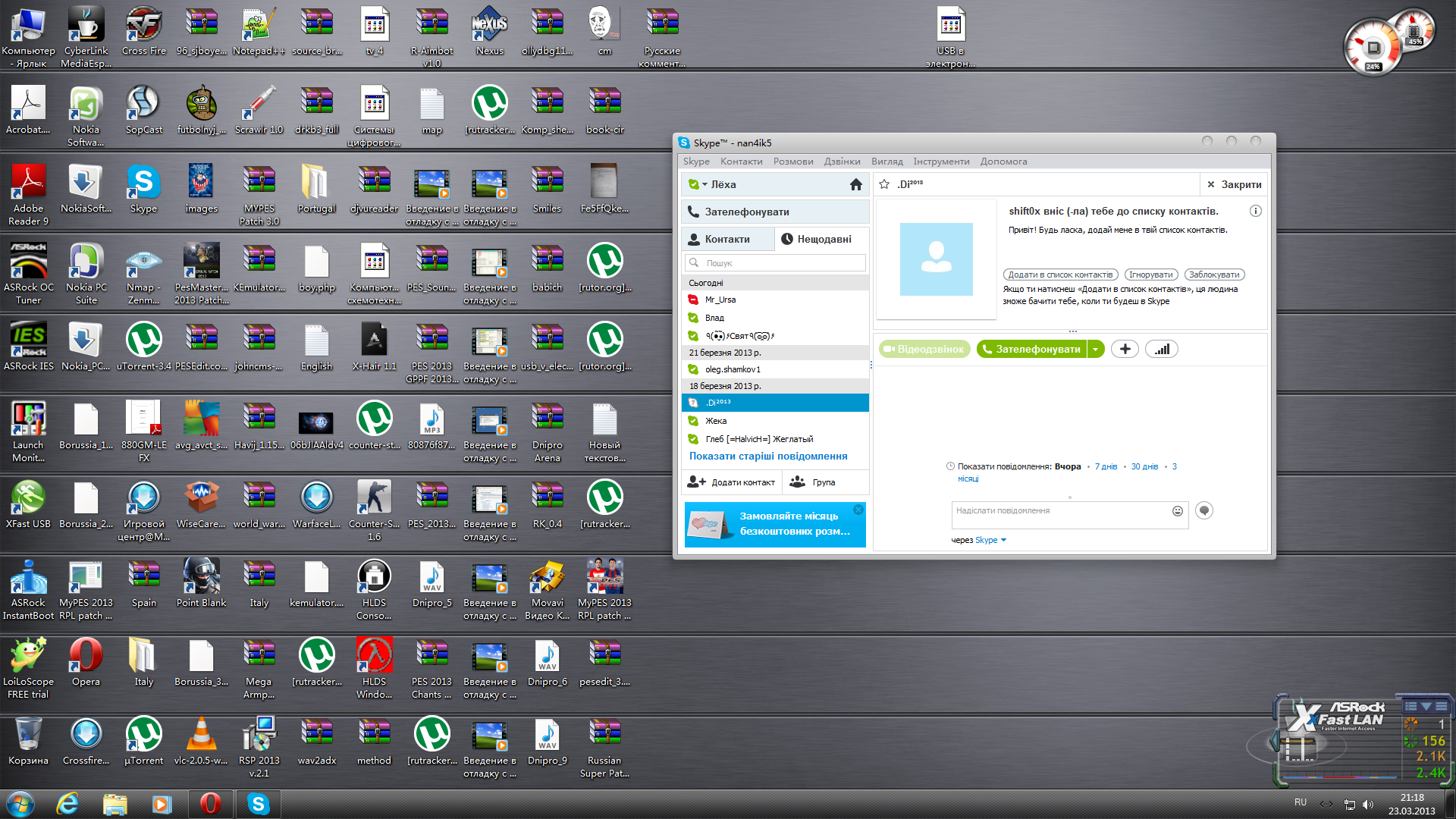The width and height of the screenshot is (1456, 819).
Task: Check the call quality signal bars icon
Action: pyautogui.click(x=1162, y=349)
